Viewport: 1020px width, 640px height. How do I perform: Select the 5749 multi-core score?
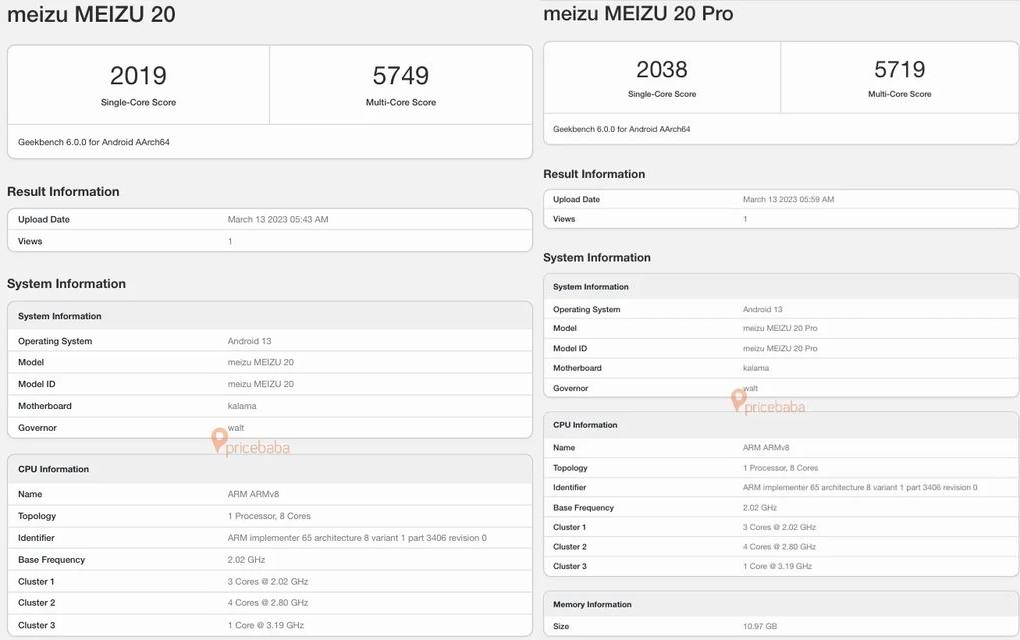point(401,75)
